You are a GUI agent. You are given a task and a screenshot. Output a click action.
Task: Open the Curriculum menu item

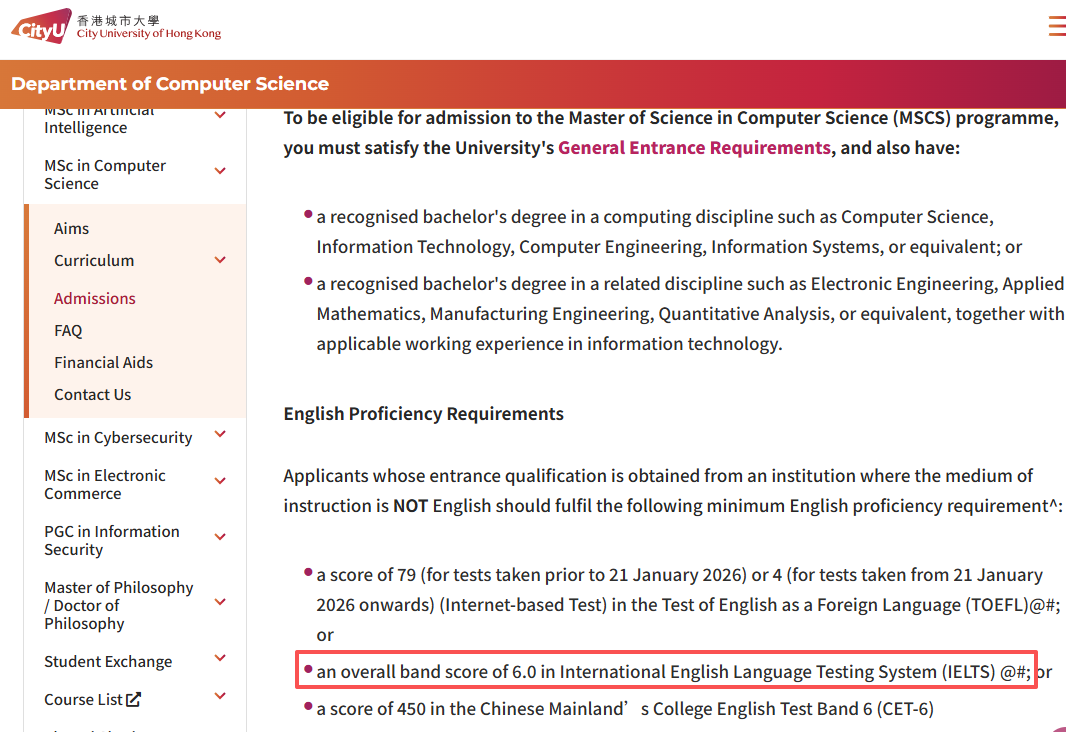click(94, 260)
